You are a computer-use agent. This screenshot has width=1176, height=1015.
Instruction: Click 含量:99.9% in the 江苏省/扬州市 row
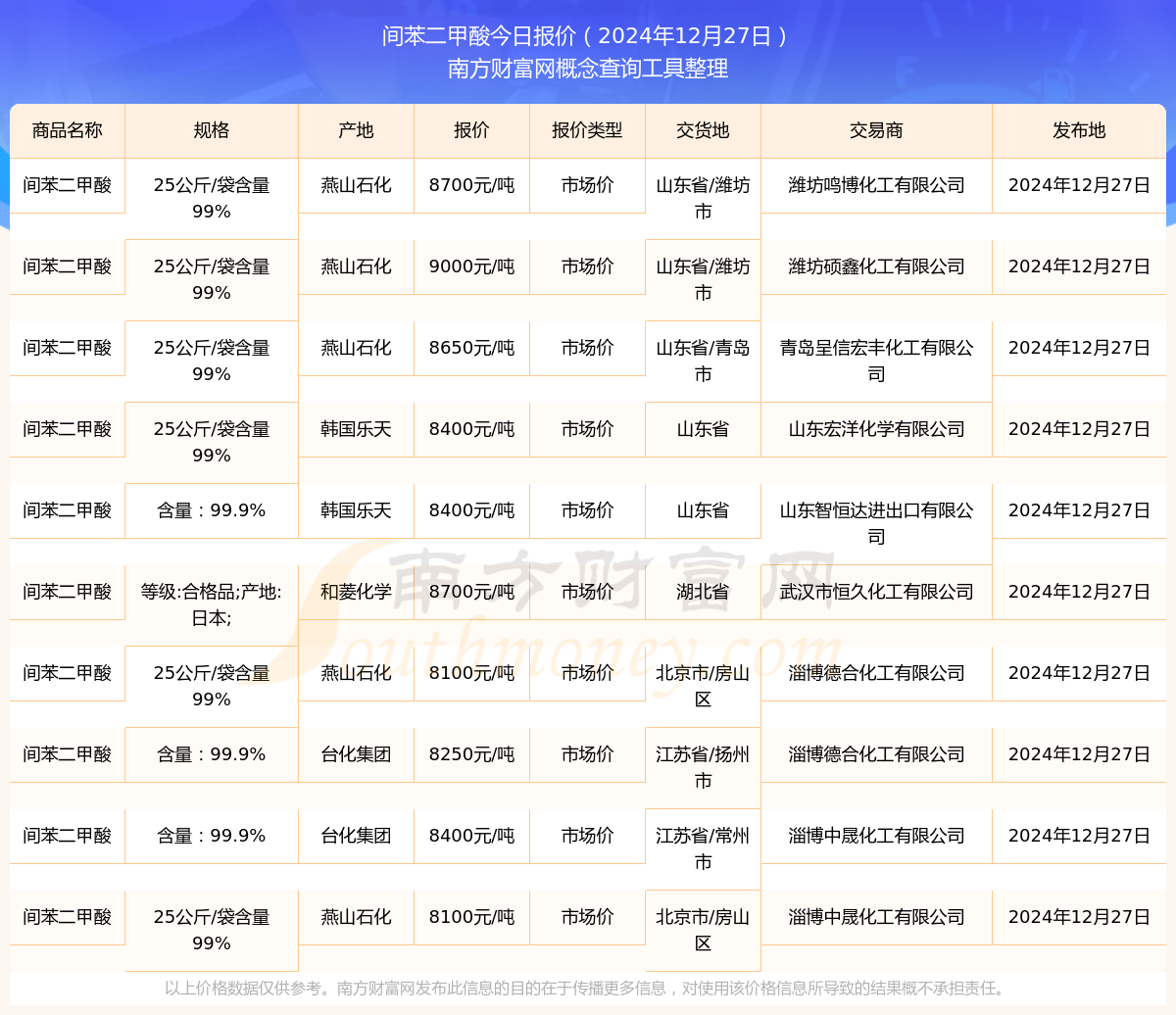click(x=212, y=754)
